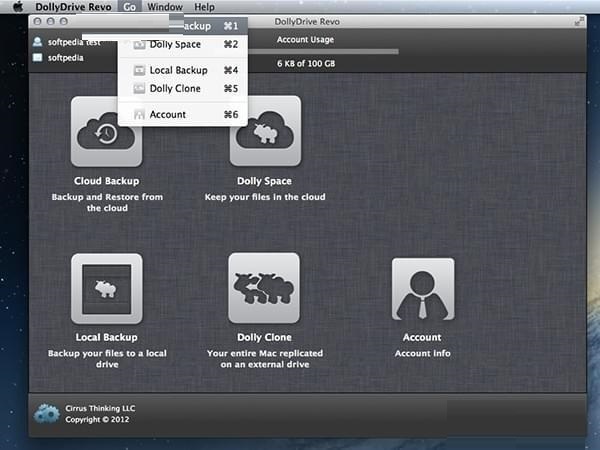Viewport: 600px width, 450px height.
Task: Click the 'softpedia test' username text
Action: tap(74, 42)
